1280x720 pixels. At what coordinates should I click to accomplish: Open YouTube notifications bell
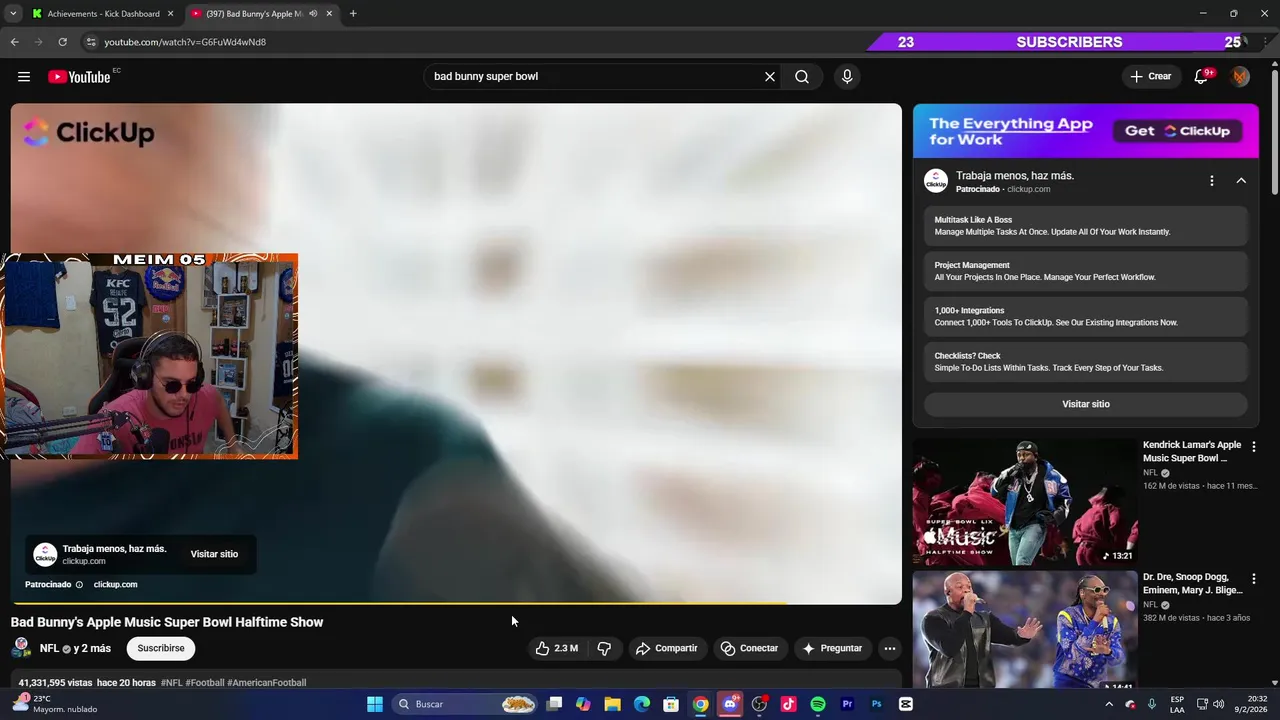1202,77
